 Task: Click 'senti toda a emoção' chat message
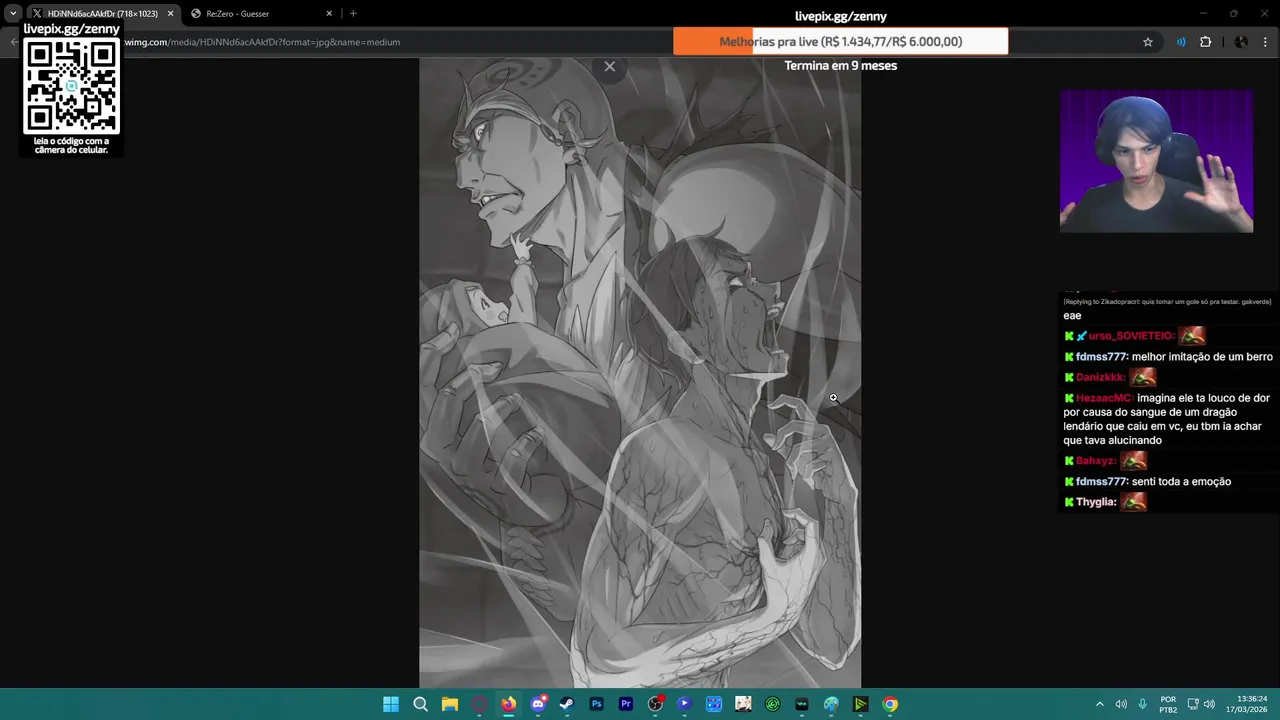click(x=1181, y=482)
